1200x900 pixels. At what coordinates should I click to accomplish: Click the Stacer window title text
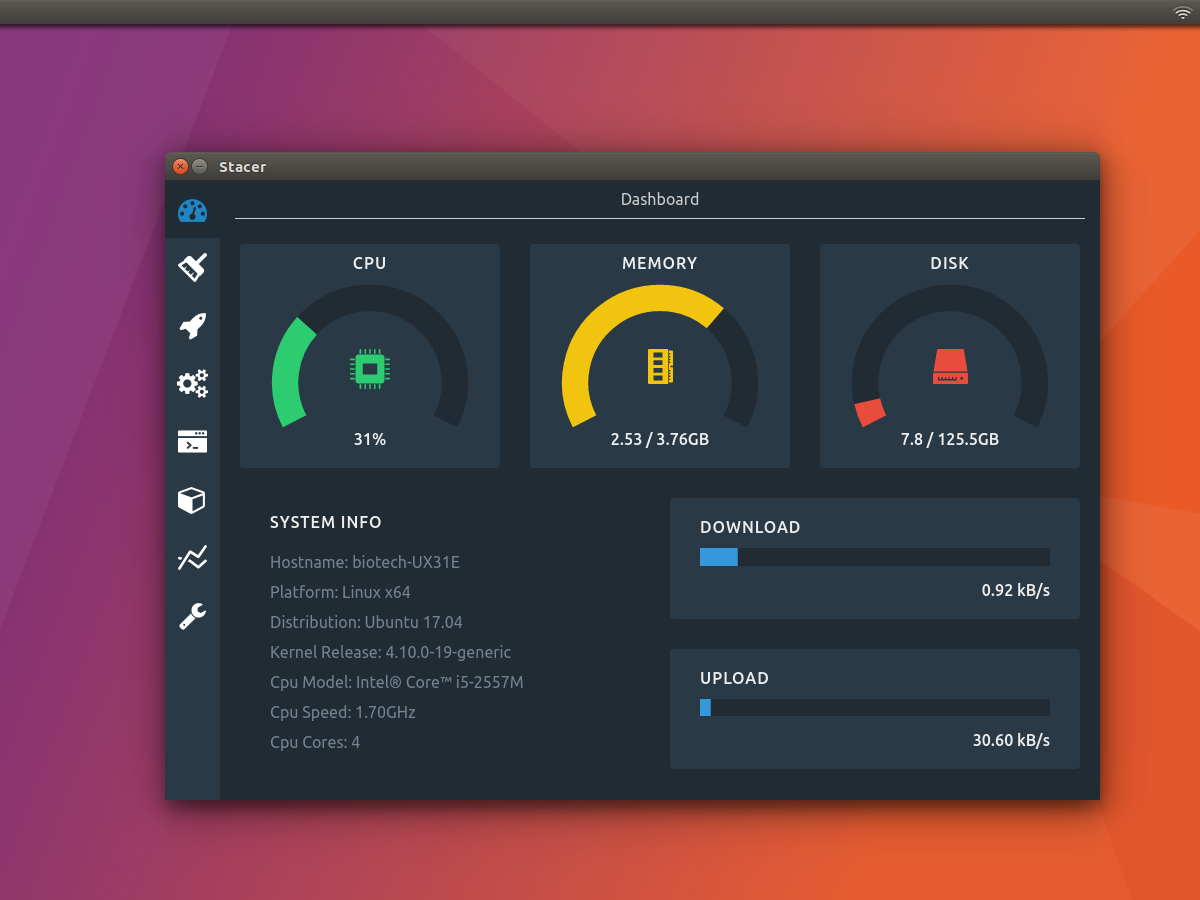point(243,167)
